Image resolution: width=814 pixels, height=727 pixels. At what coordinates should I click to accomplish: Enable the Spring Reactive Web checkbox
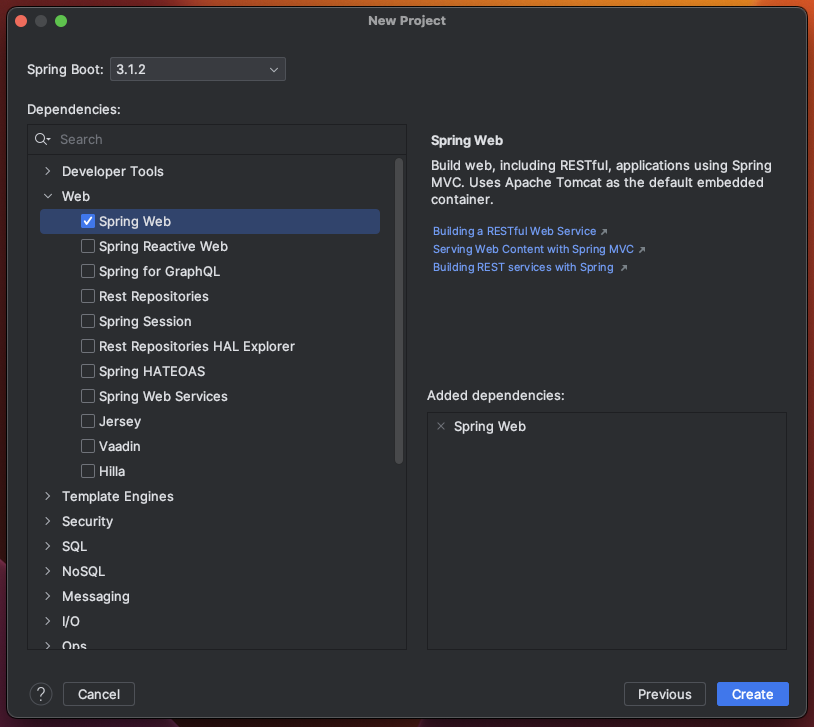tap(87, 246)
